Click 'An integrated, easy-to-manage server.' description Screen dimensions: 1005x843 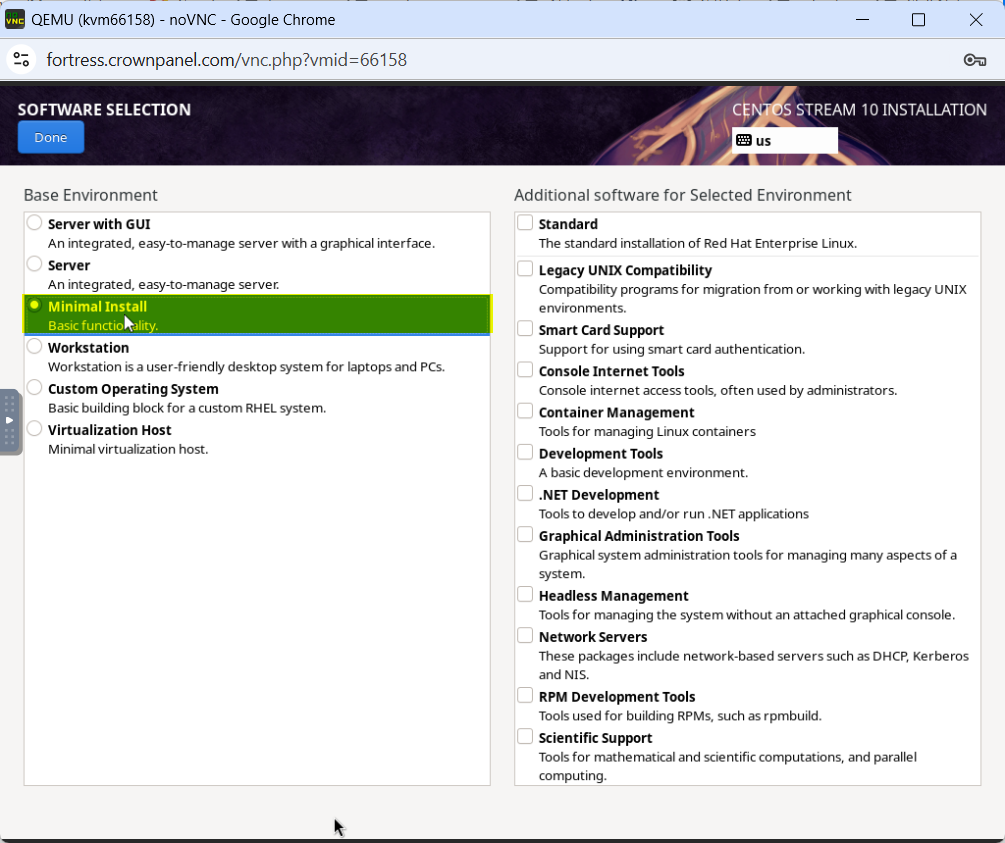pos(163,285)
